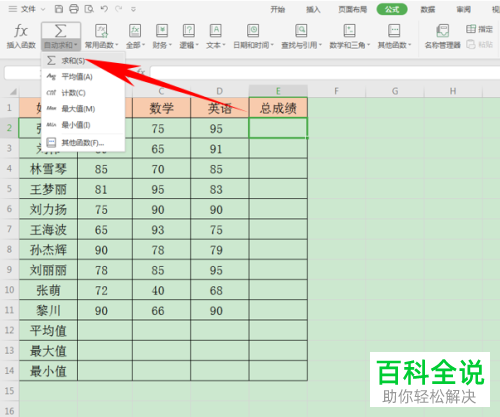Open the Math and Trig functions icon

(349, 31)
